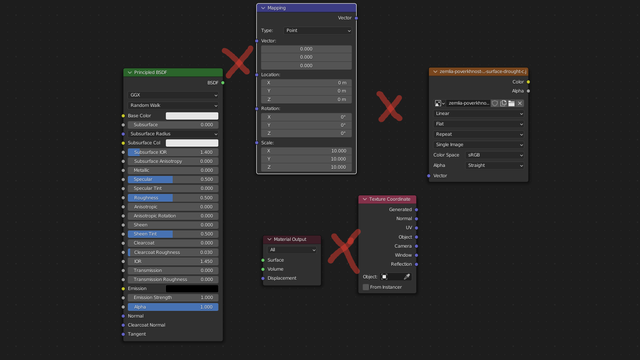
Task: Open the Repeat extension dropdown
Action: (478, 134)
